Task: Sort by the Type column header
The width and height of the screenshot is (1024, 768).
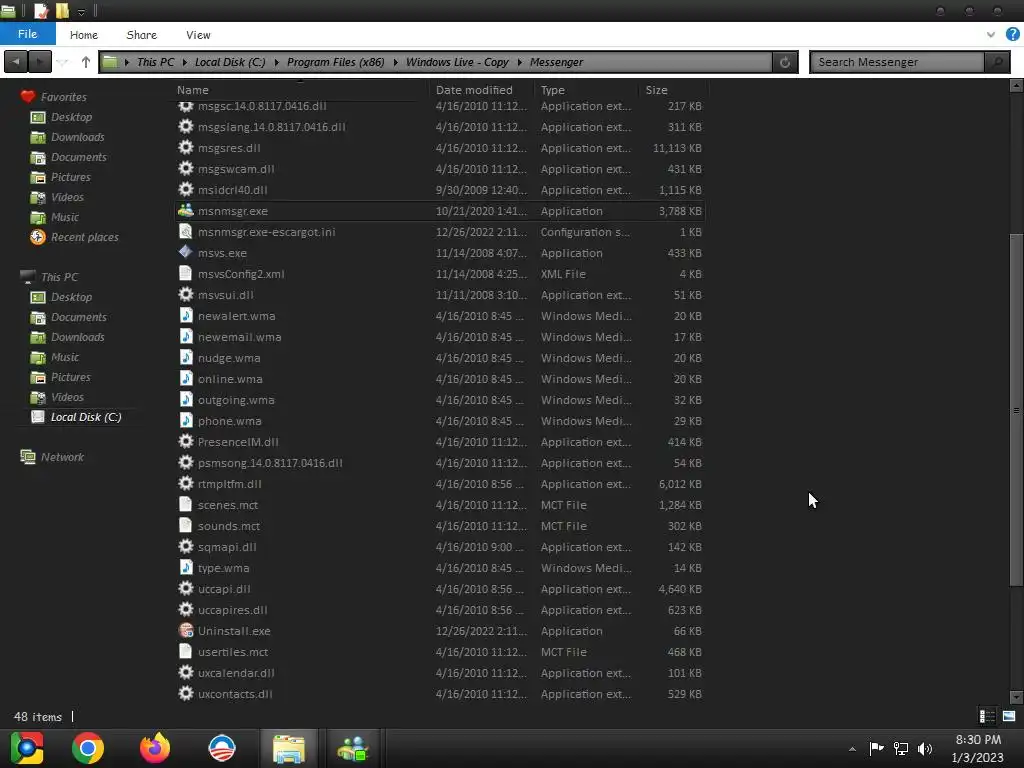Action: tap(552, 90)
